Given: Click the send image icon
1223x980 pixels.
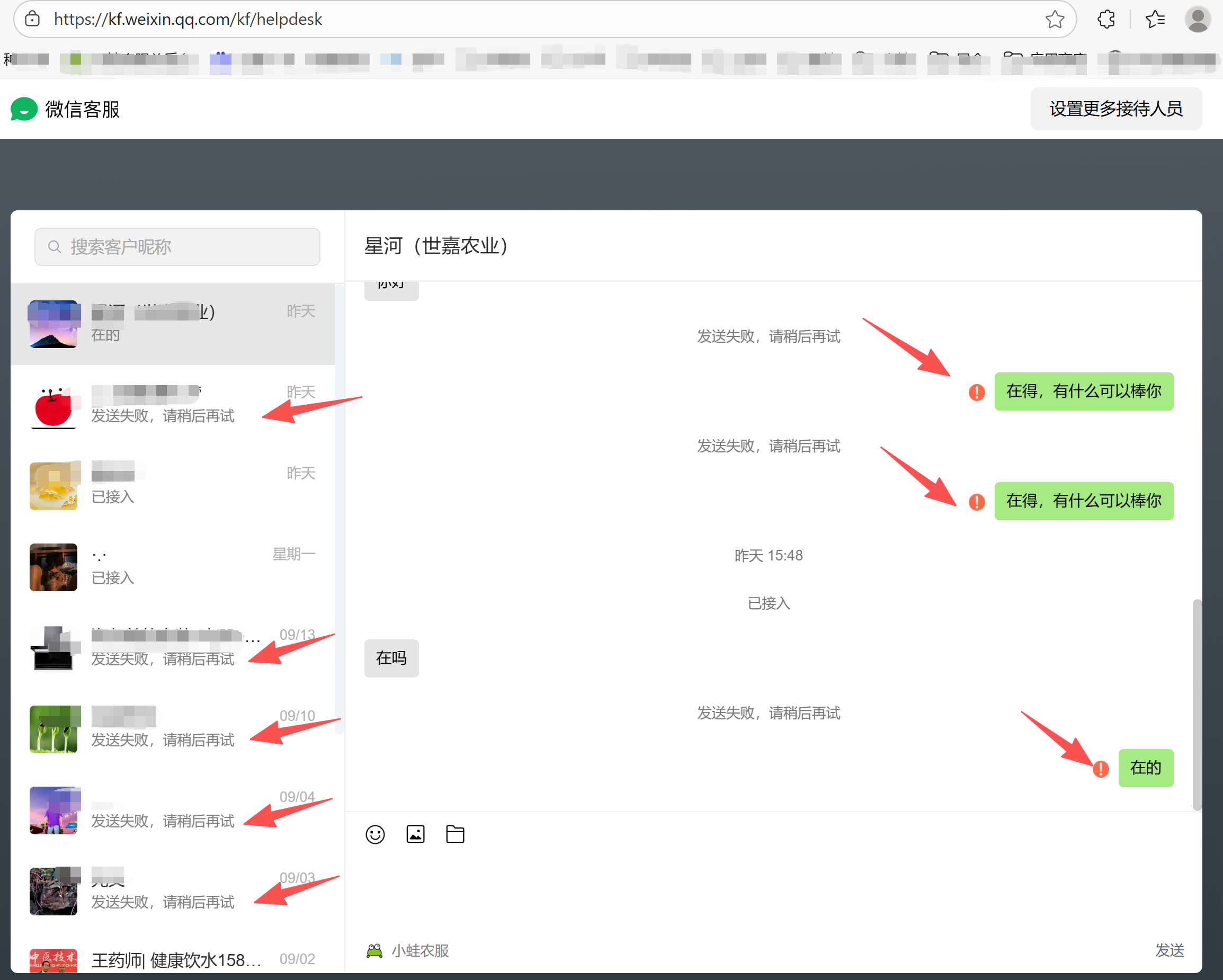Looking at the screenshot, I should 415,834.
